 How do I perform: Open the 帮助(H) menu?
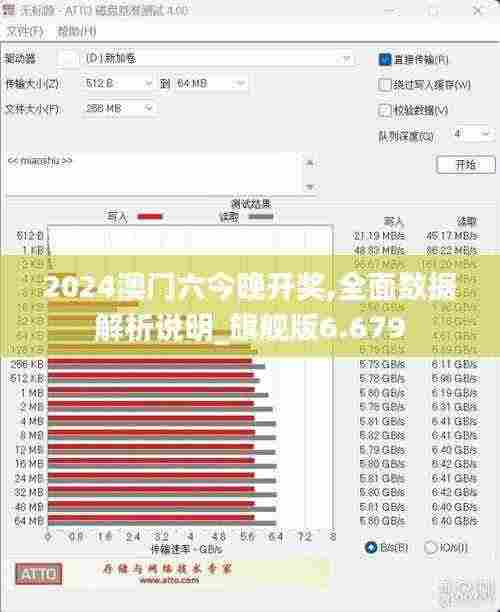77,32
